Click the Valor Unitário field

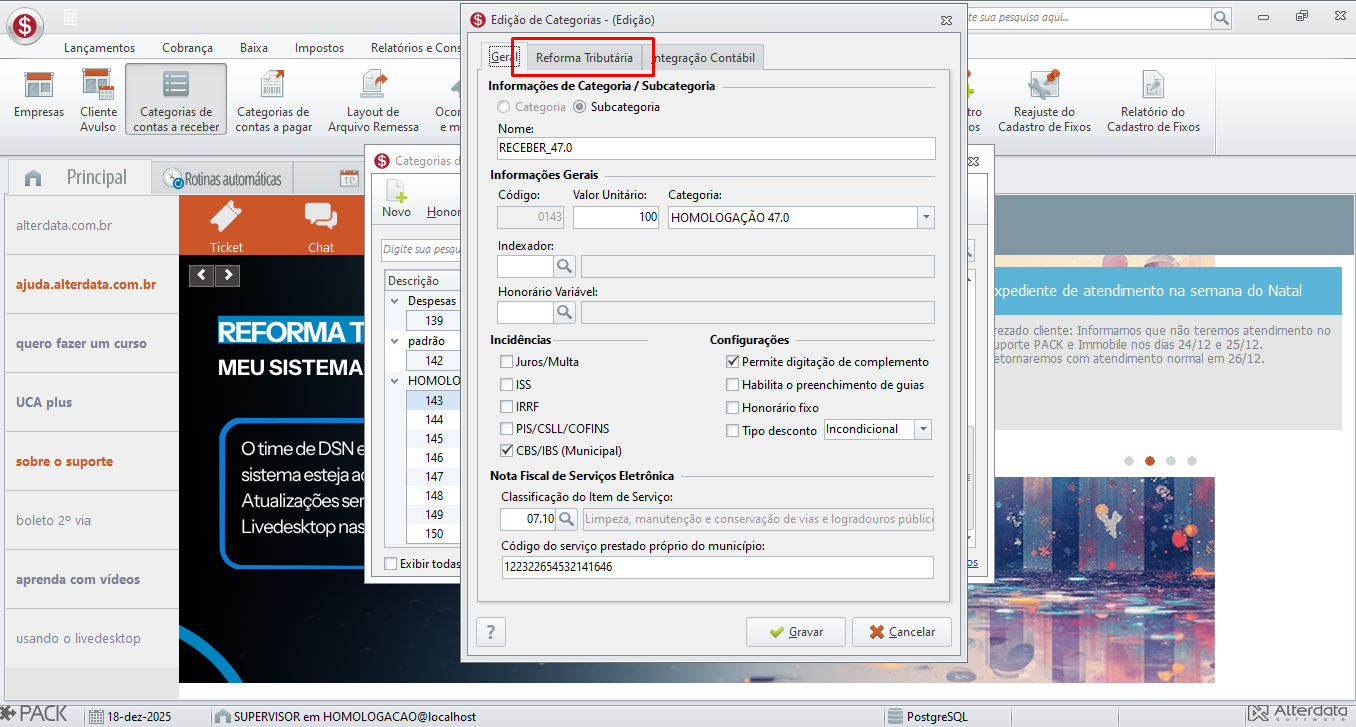(616, 217)
